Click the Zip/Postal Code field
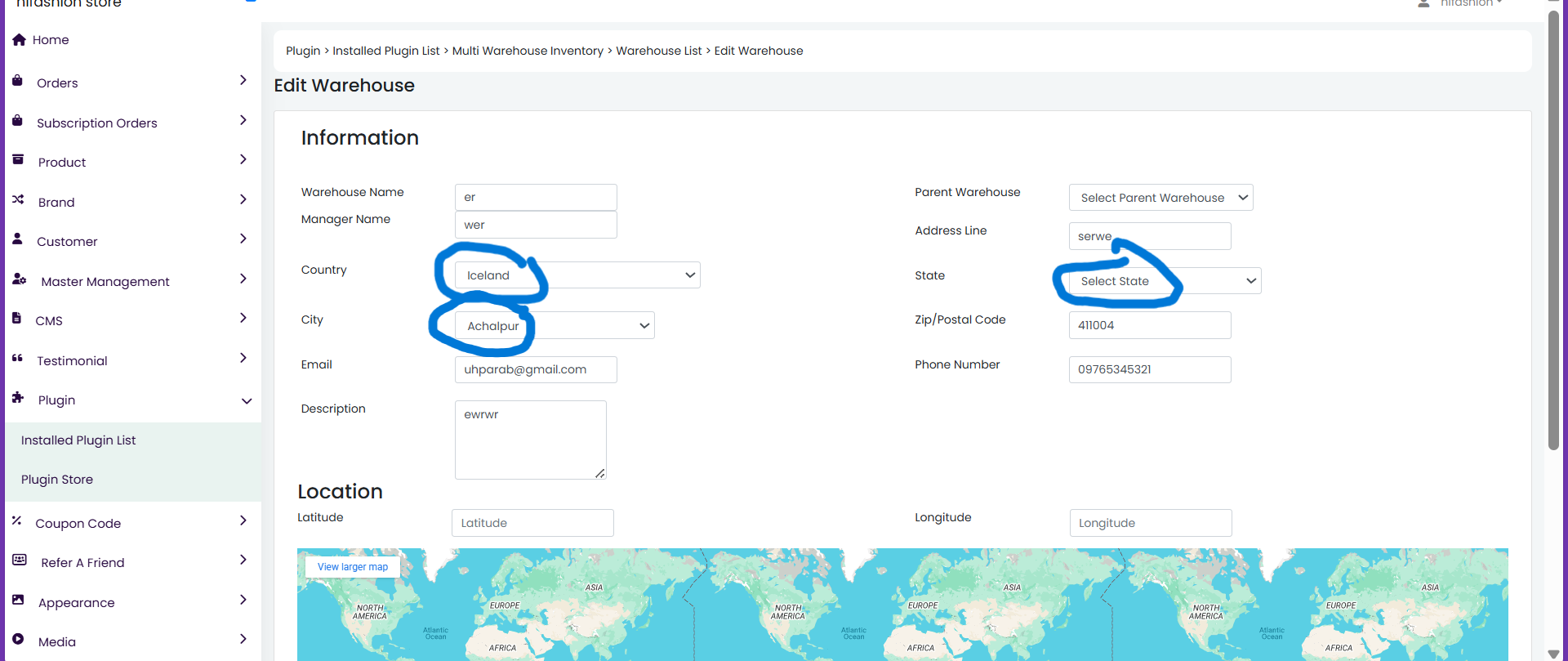This screenshot has height=661, width=1568. pyautogui.click(x=1150, y=325)
